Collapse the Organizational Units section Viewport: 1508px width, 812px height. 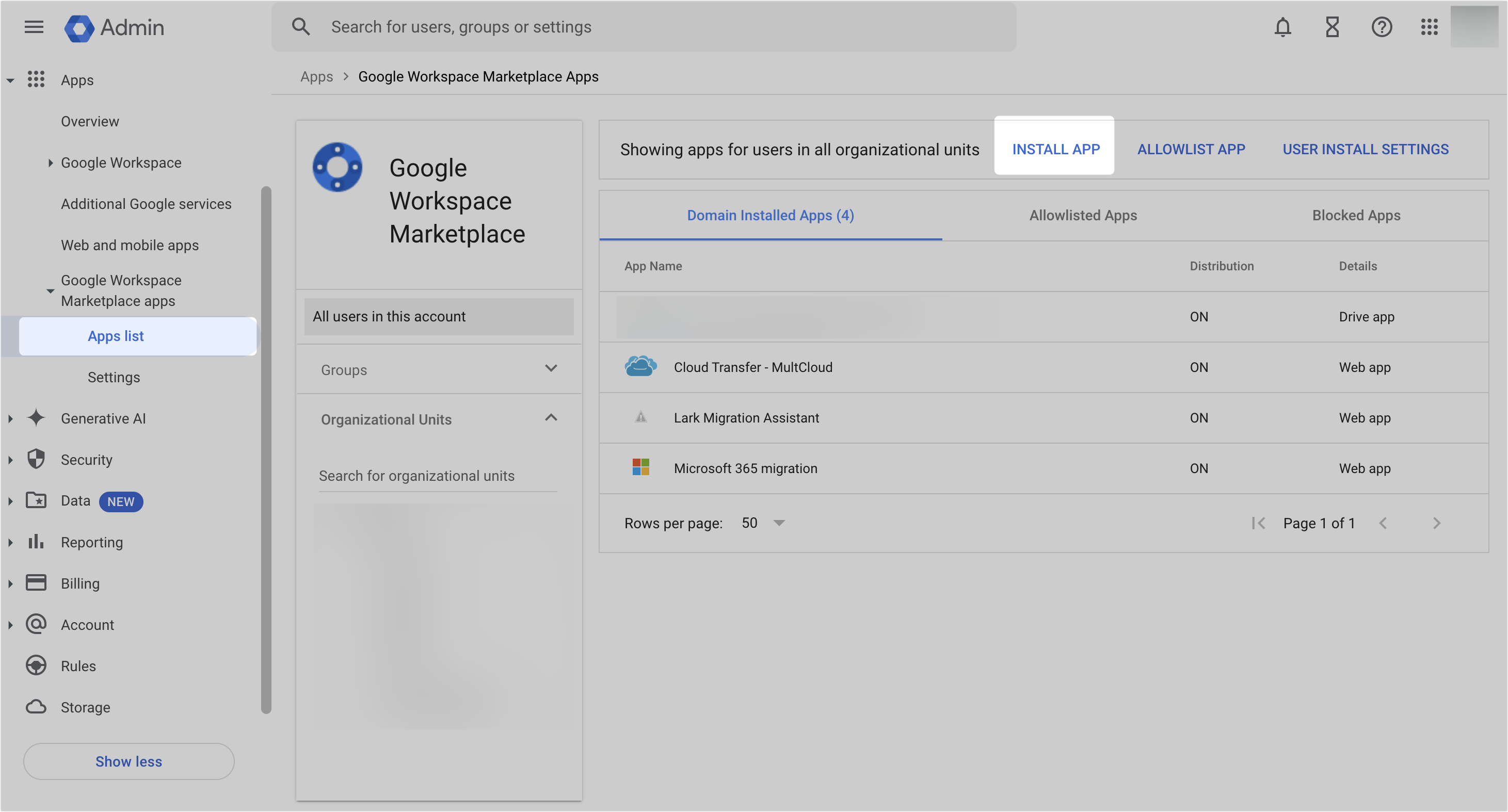pyautogui.click(x=551, y=418)
